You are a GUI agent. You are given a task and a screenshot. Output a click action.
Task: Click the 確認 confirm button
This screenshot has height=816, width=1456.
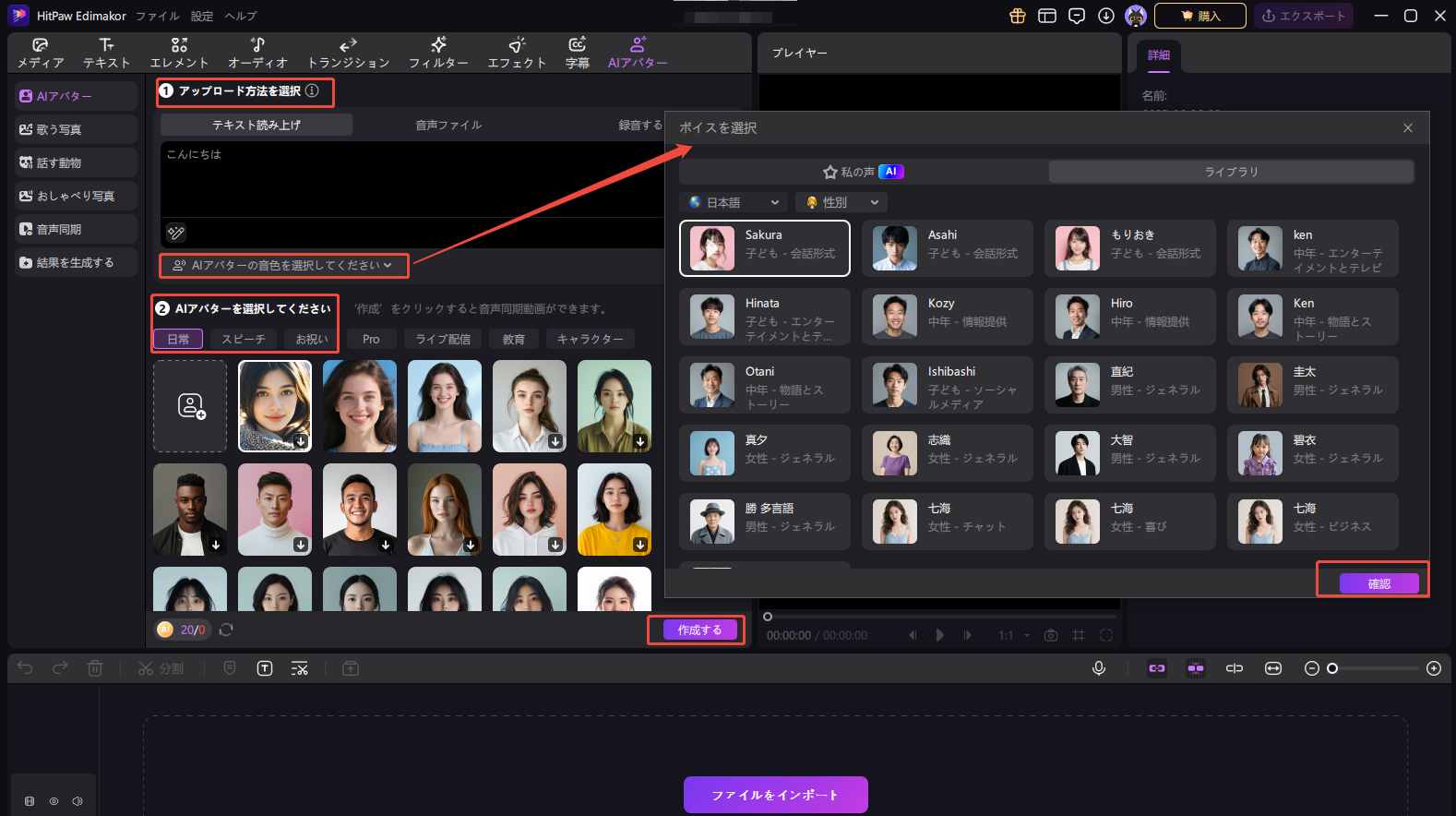1378,583
